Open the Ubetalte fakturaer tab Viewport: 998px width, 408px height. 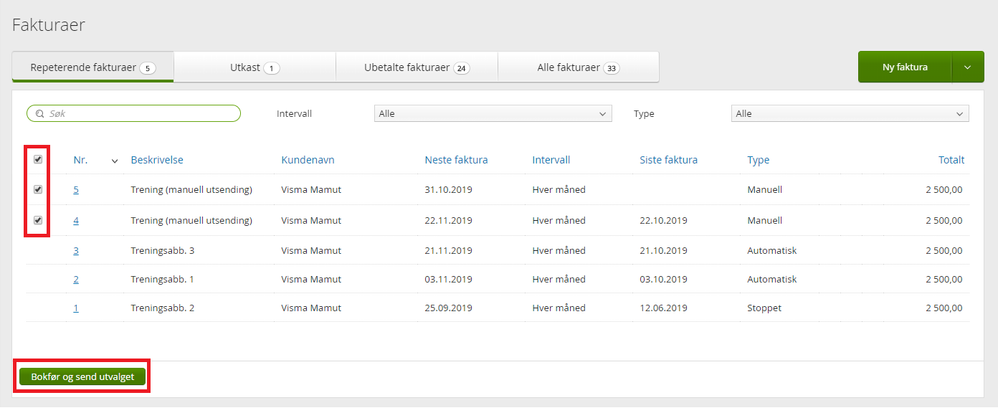click(x=417, y=67)
